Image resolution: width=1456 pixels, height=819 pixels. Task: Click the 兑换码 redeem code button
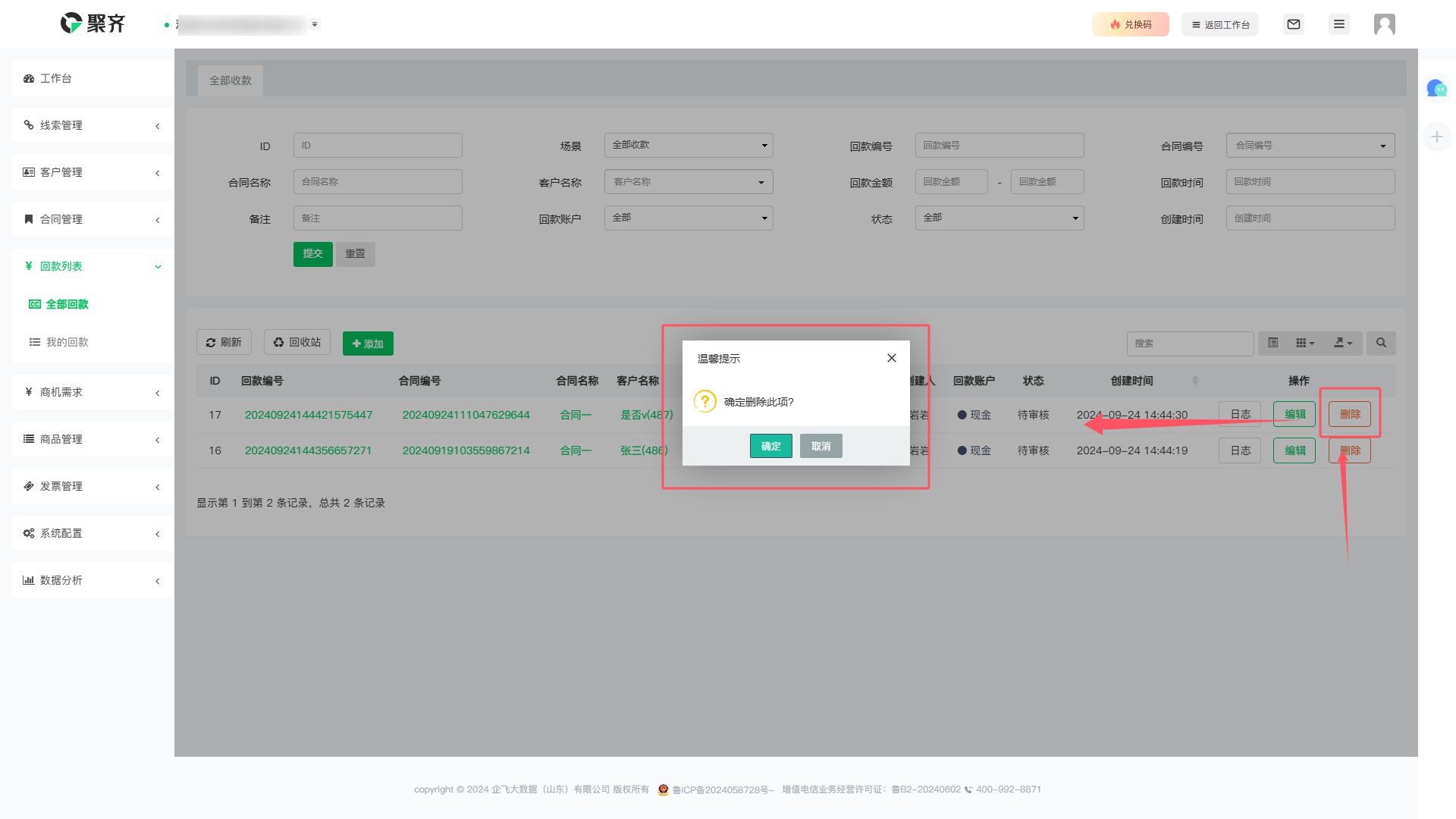coord(1131,24)
